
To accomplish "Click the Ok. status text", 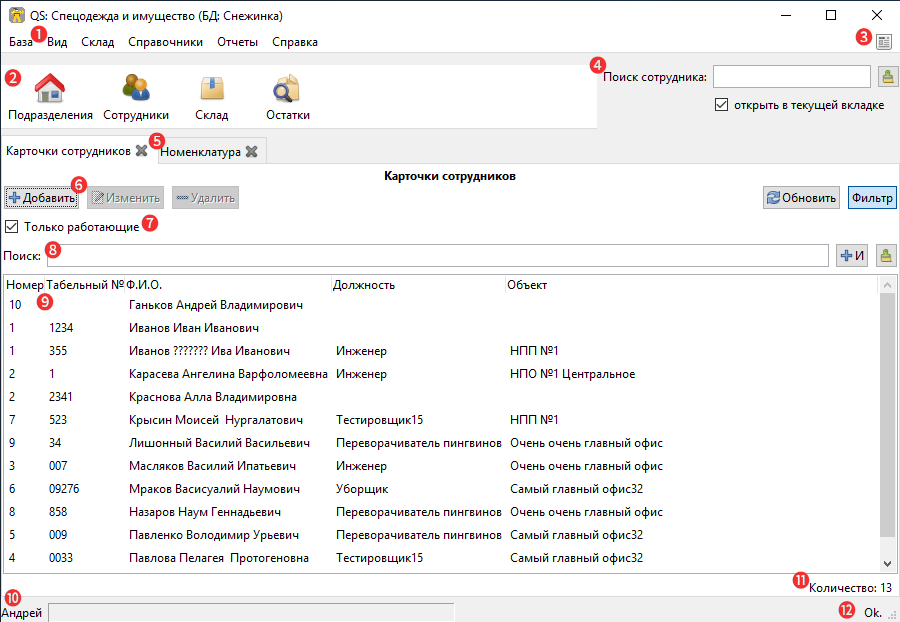I will point(872,613).
